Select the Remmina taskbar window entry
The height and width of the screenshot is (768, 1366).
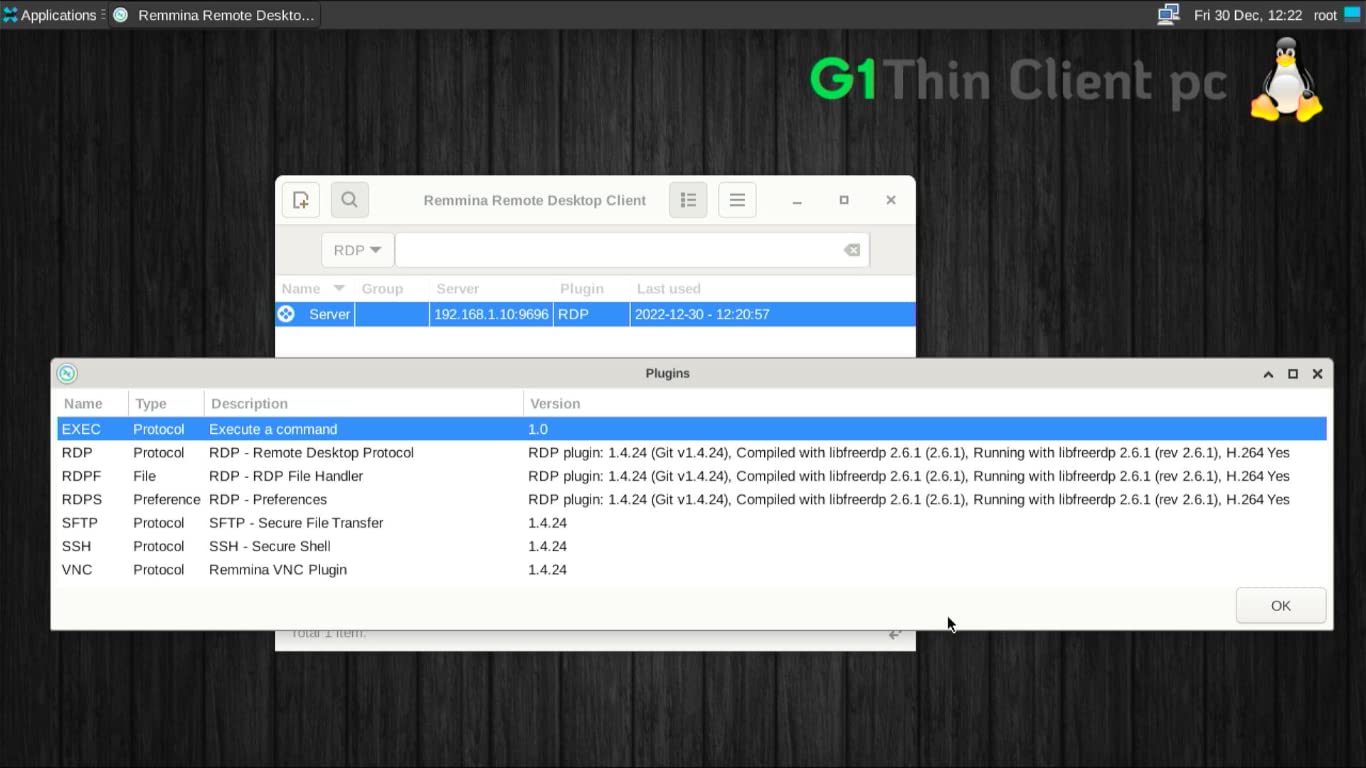(x=213, y=14)
